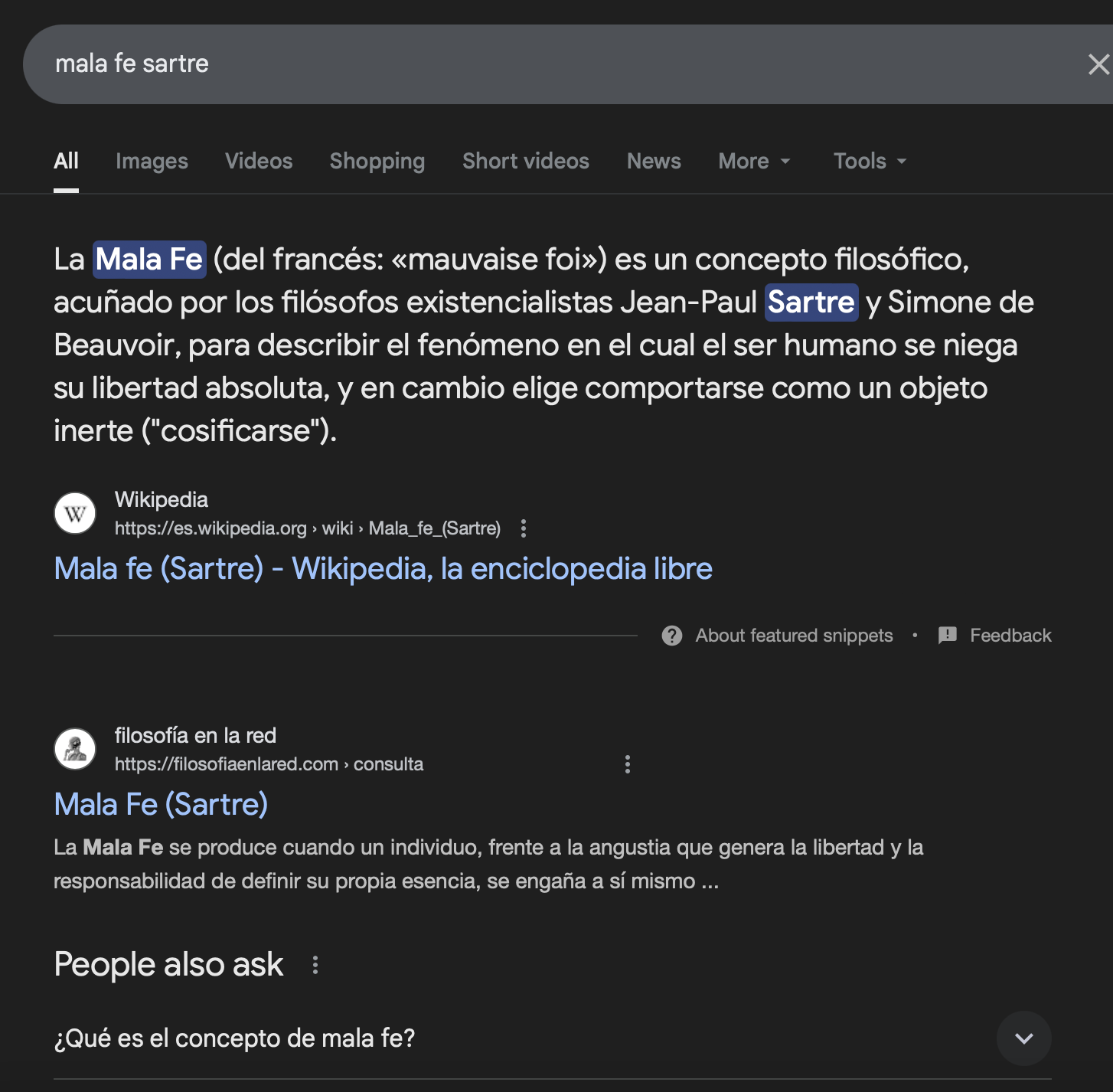The height and width of the screenshot is (1092, 1113).
Task: Open the News tab
Action: click(654, 161)
